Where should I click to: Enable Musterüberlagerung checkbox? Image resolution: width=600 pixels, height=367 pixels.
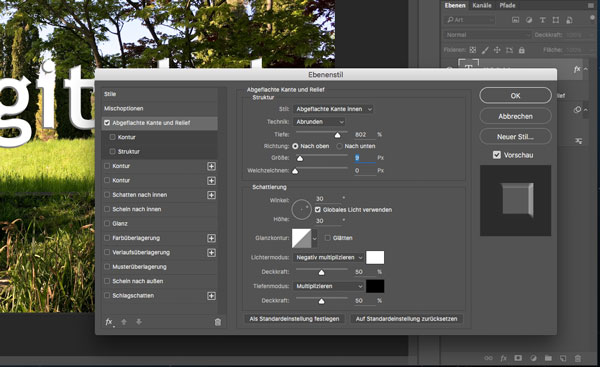107,267
